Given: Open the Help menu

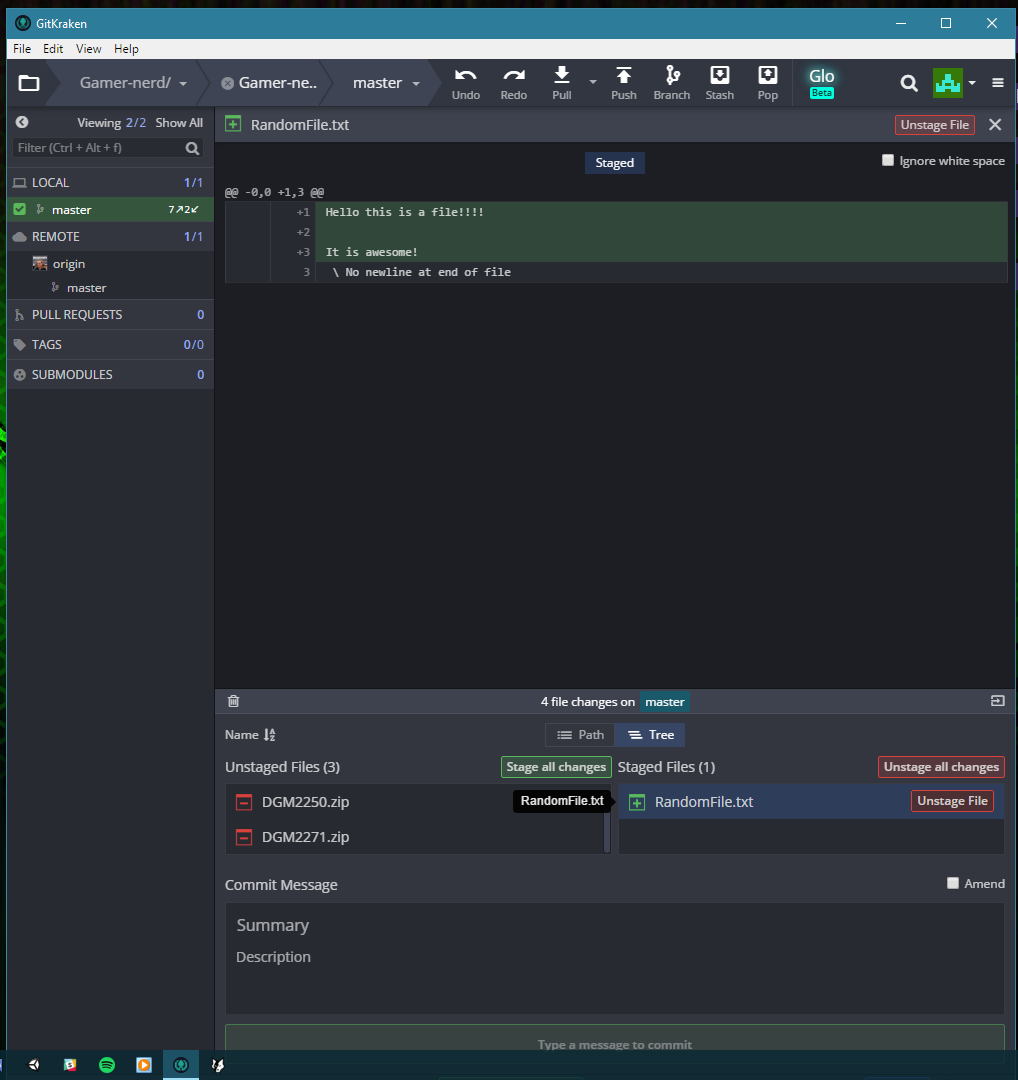Looking at the screenshot, I should [x=126, y=49].
